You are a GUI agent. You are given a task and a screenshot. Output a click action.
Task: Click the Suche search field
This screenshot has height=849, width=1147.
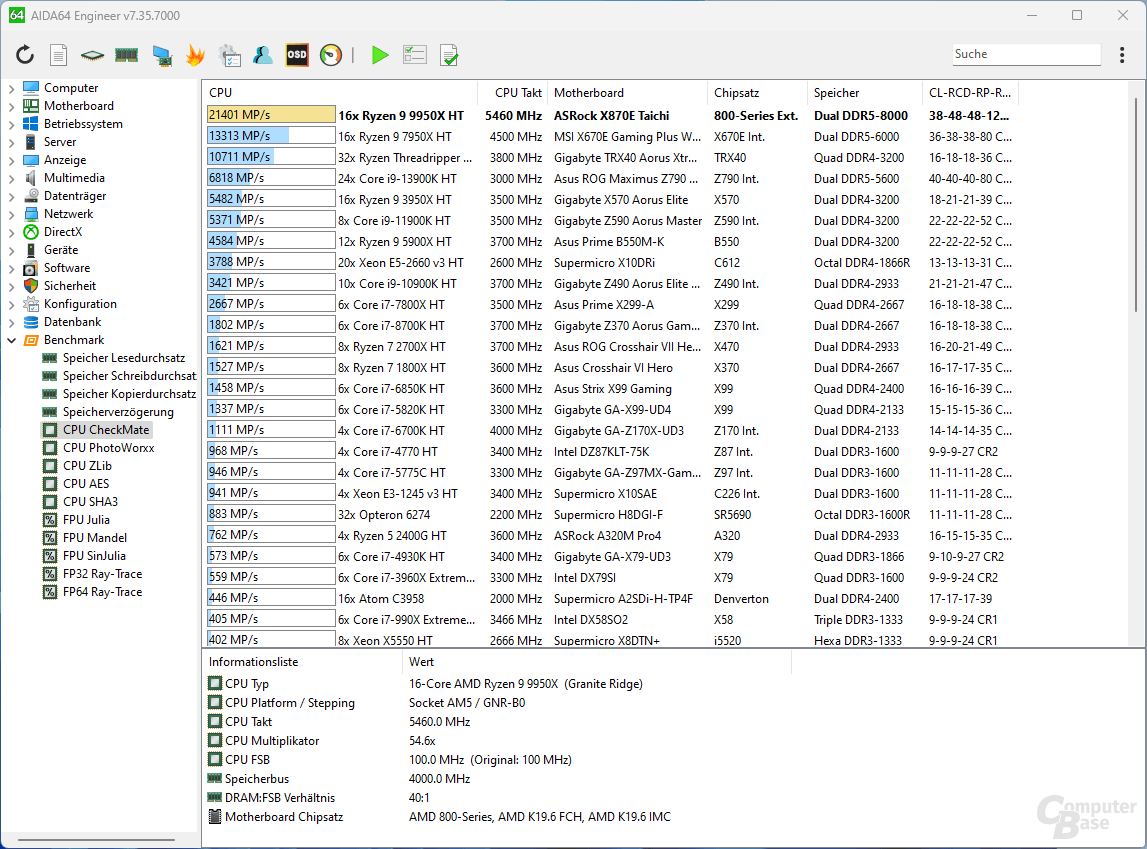(x=1025, y=54)
